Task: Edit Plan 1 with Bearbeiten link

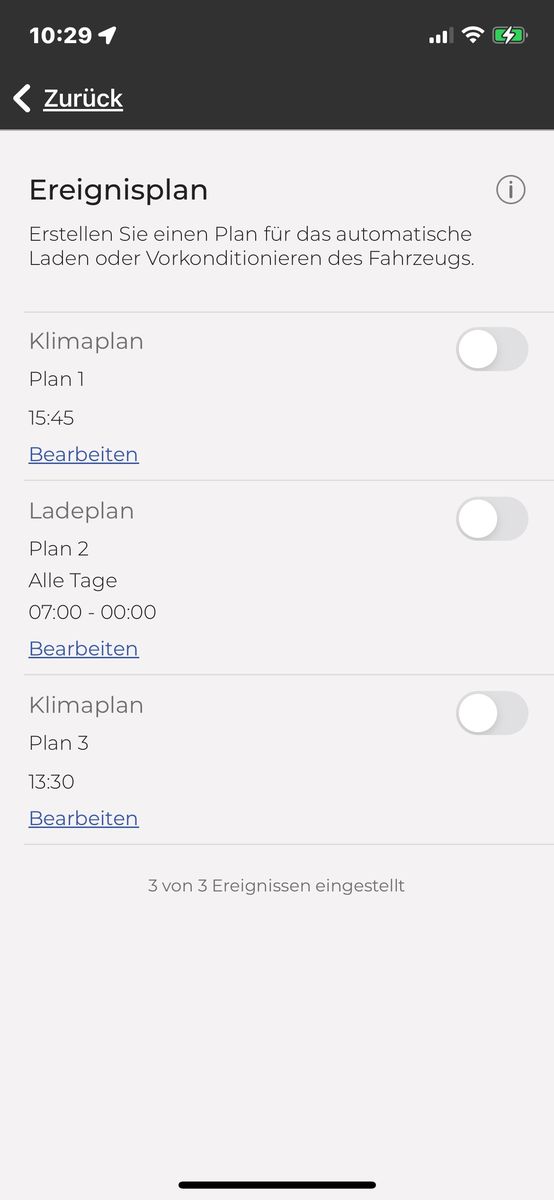Action: point(84,454)
